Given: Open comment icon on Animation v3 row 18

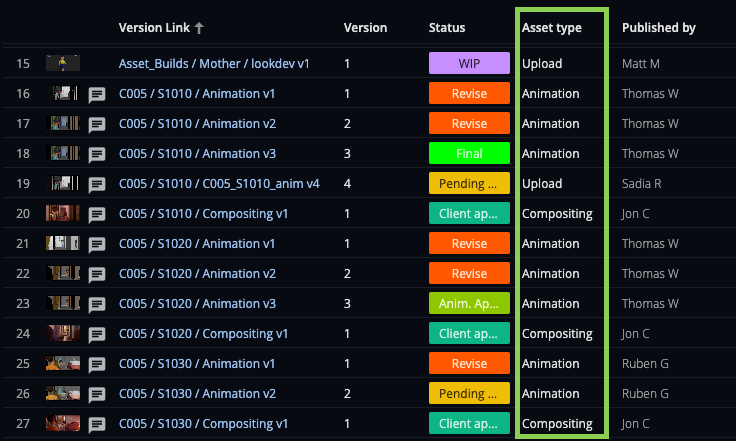Looking at the screenshot, I should point(97,154).
